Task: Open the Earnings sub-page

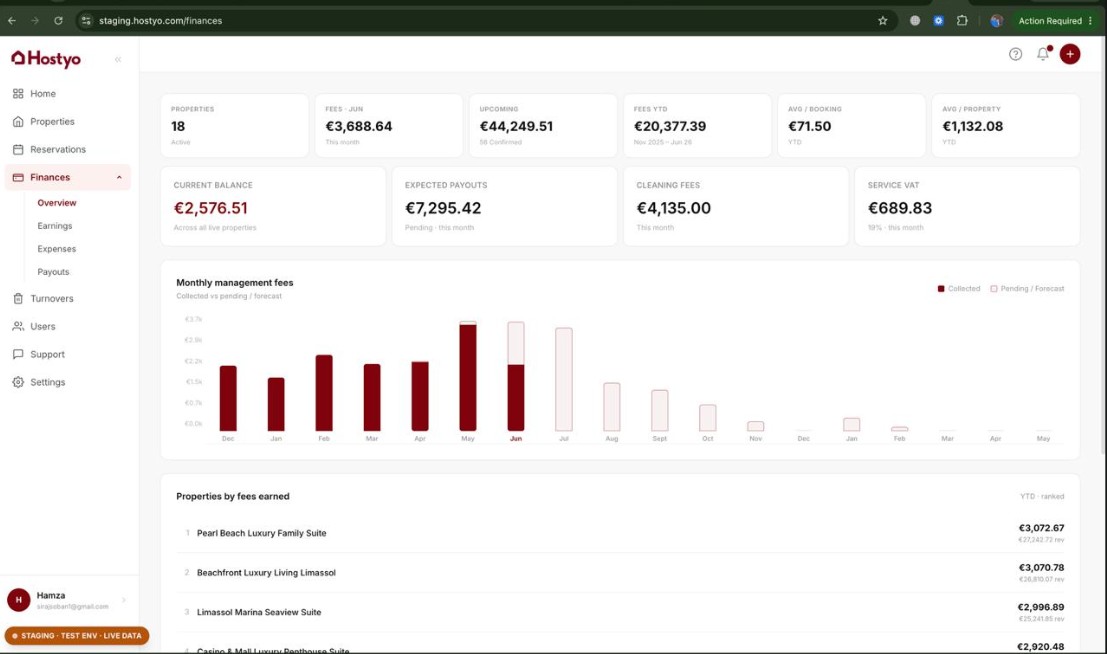Action: pos(54,226)
